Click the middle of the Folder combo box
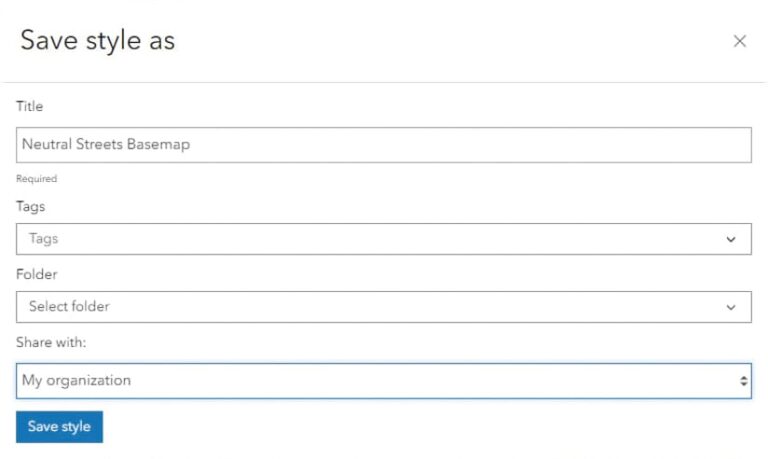This screenshot has width=768, height=459. 383,307
